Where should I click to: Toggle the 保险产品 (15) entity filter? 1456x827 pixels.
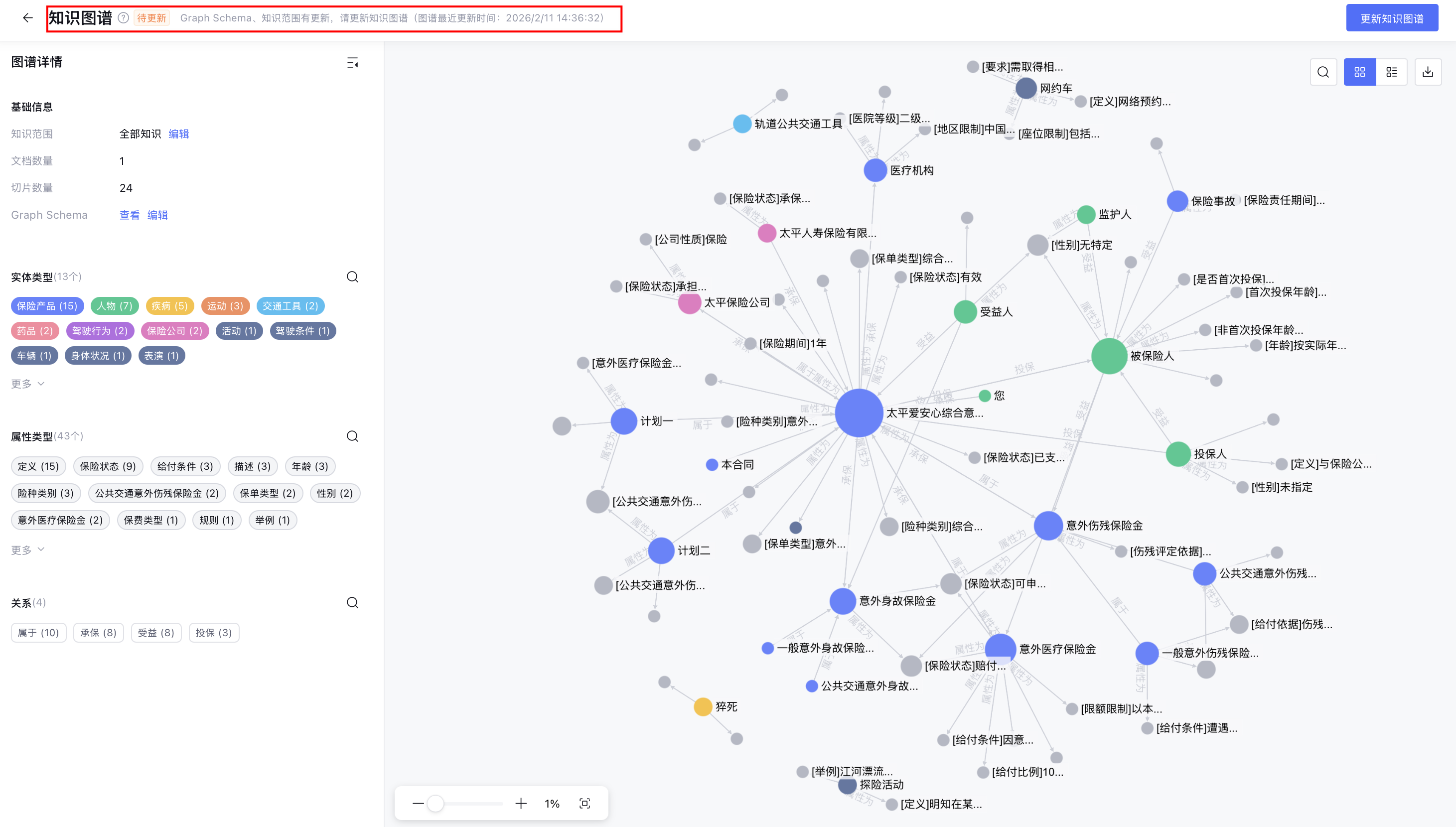47,305
